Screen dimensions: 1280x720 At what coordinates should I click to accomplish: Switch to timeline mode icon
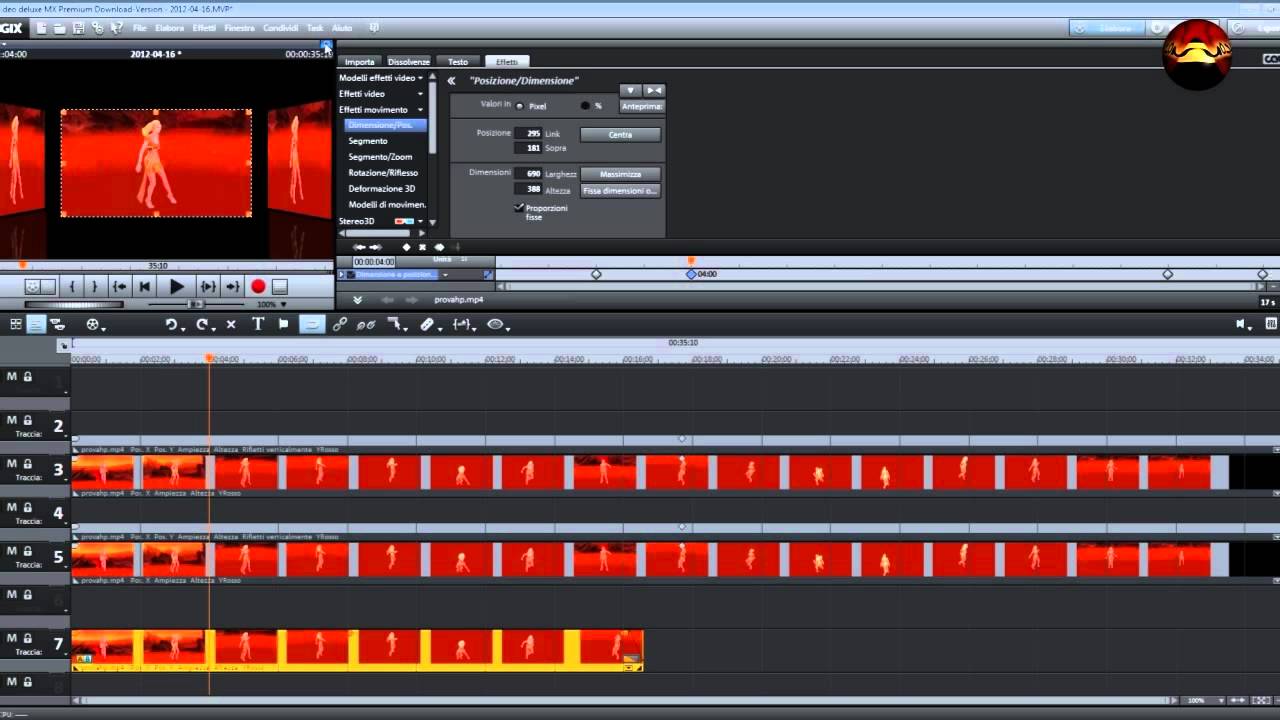(x=36, y=324)
